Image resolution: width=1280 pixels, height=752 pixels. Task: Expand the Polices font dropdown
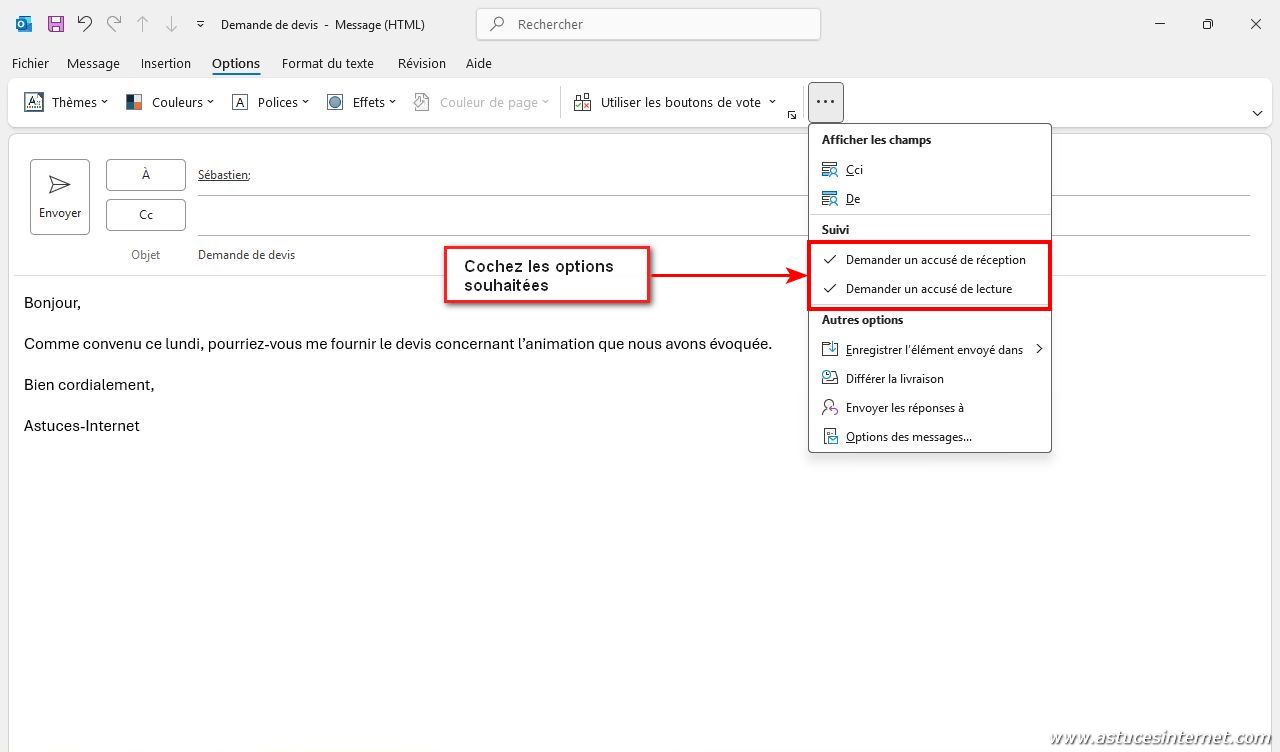270,102
